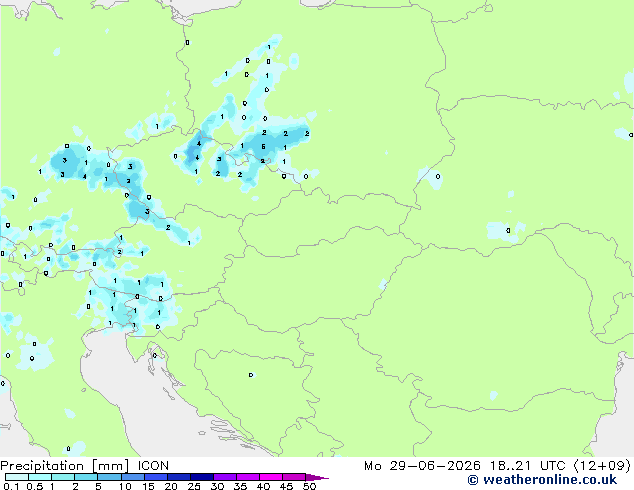The image size is (634, 490).
Task: Select the 0.1–0.5 mm palest cyan swatch
Action: (x=17, y=477)
